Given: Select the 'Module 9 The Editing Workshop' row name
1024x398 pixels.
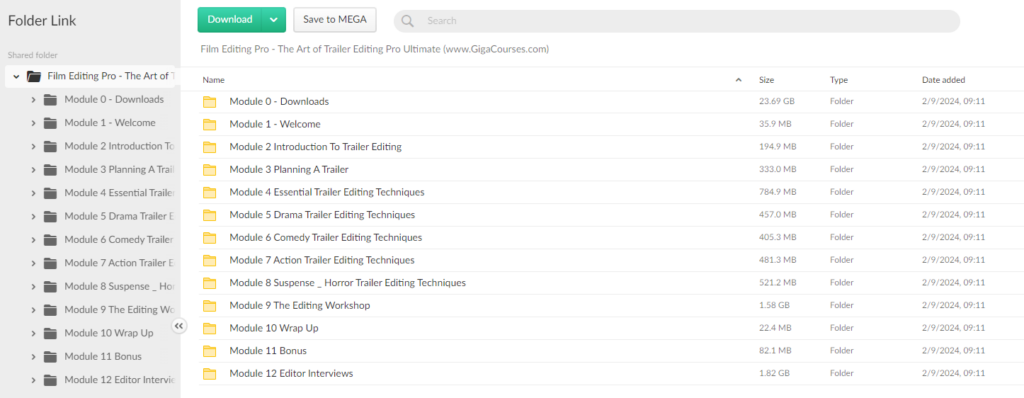Looking at the screenshot, I should coord(300,305).
